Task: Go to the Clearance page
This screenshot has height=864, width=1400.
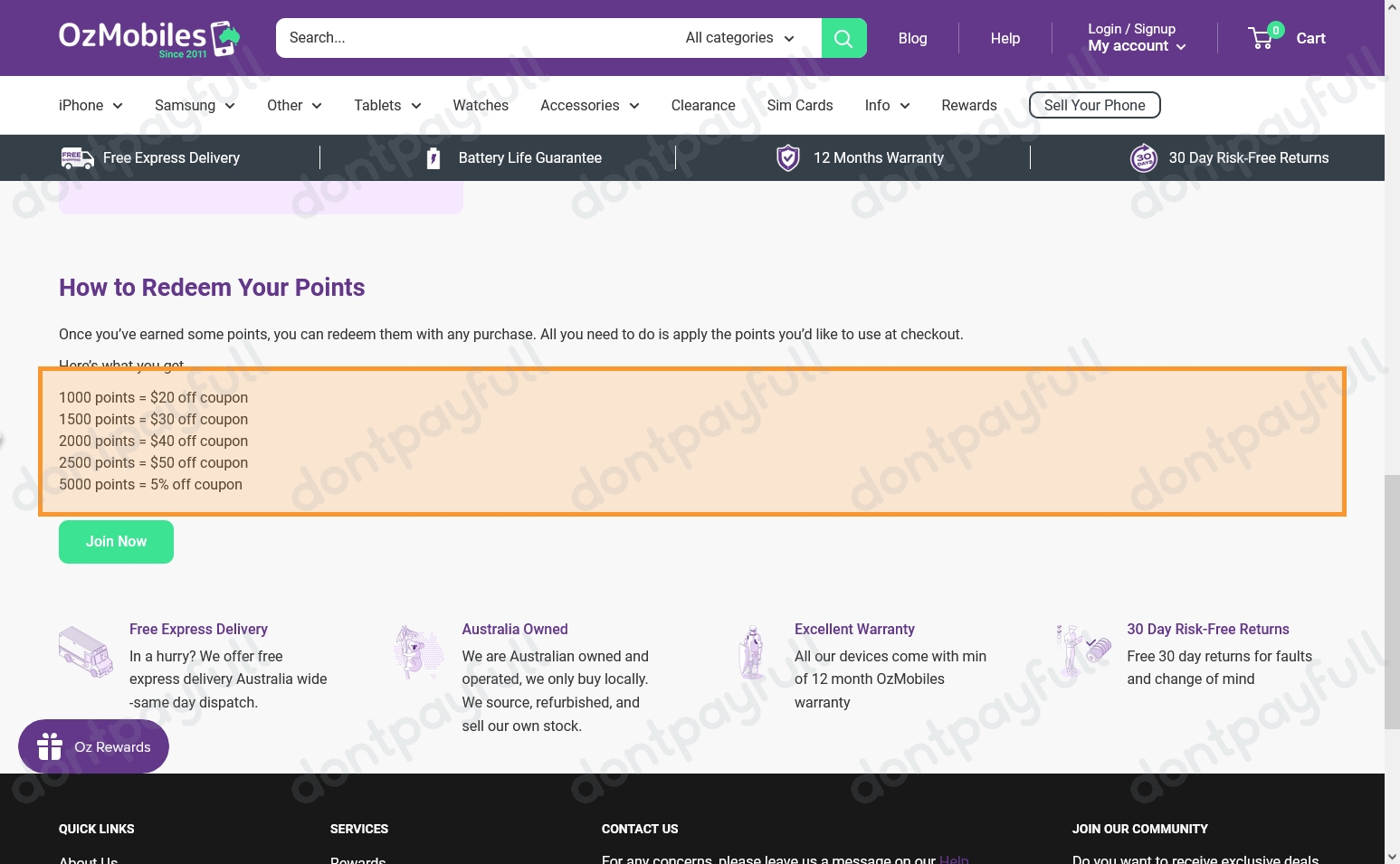Action: [702, 106]
